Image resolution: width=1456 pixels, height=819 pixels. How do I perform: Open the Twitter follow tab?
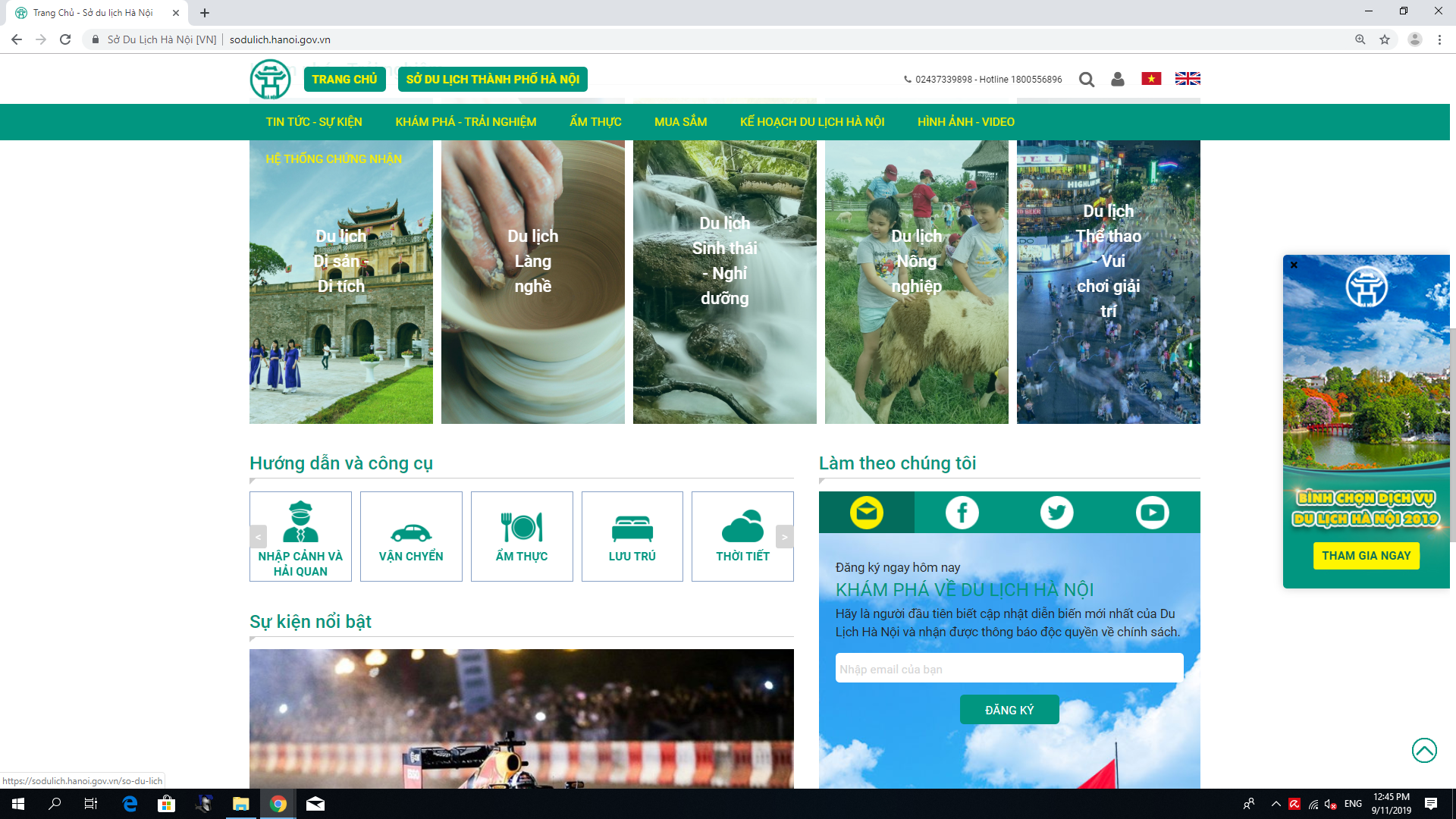pyautogui.click(x=1056, y=513)
